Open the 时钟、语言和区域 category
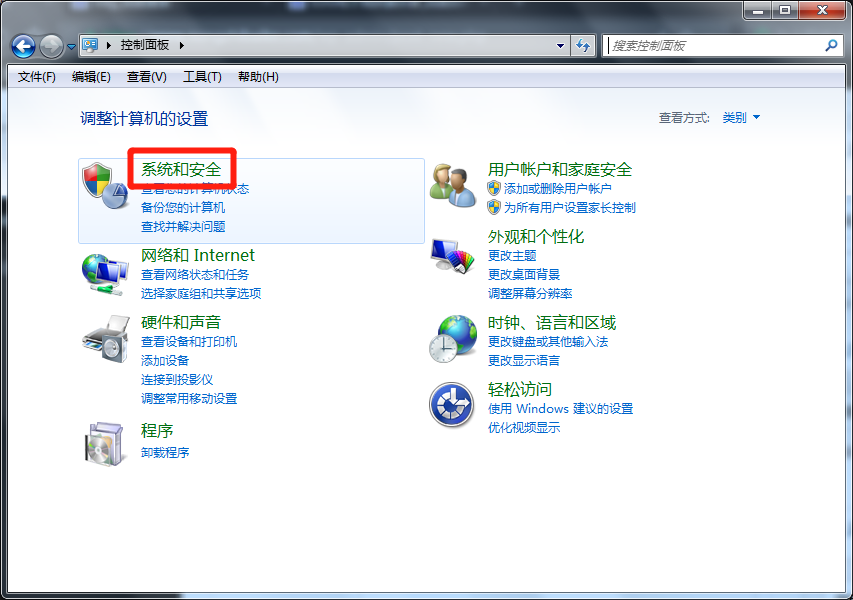This screenshot has width=853, height=600. click(552, 323)
